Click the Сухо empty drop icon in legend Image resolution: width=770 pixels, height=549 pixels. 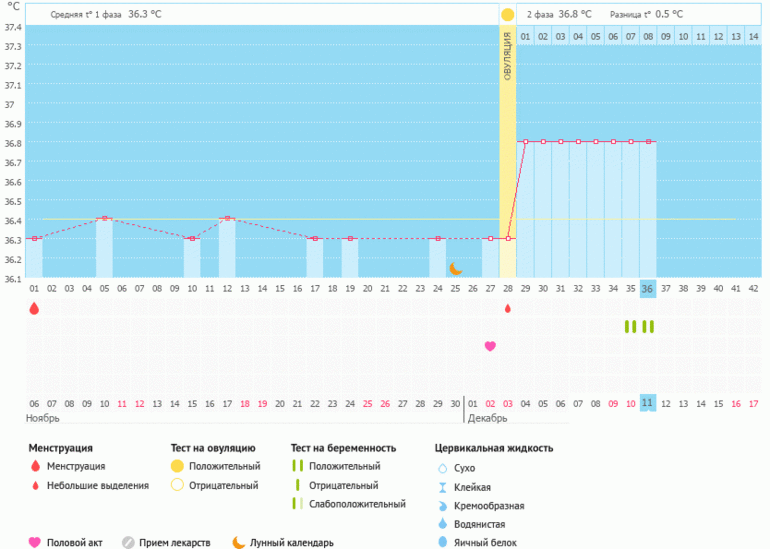pyautogui.click(x=442, y=468)
